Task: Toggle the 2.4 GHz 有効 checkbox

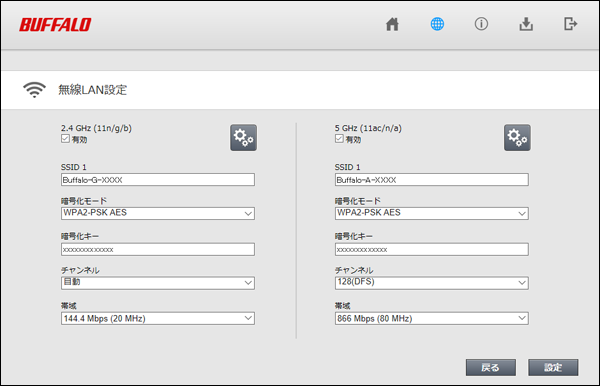Action: coord(65,138)
